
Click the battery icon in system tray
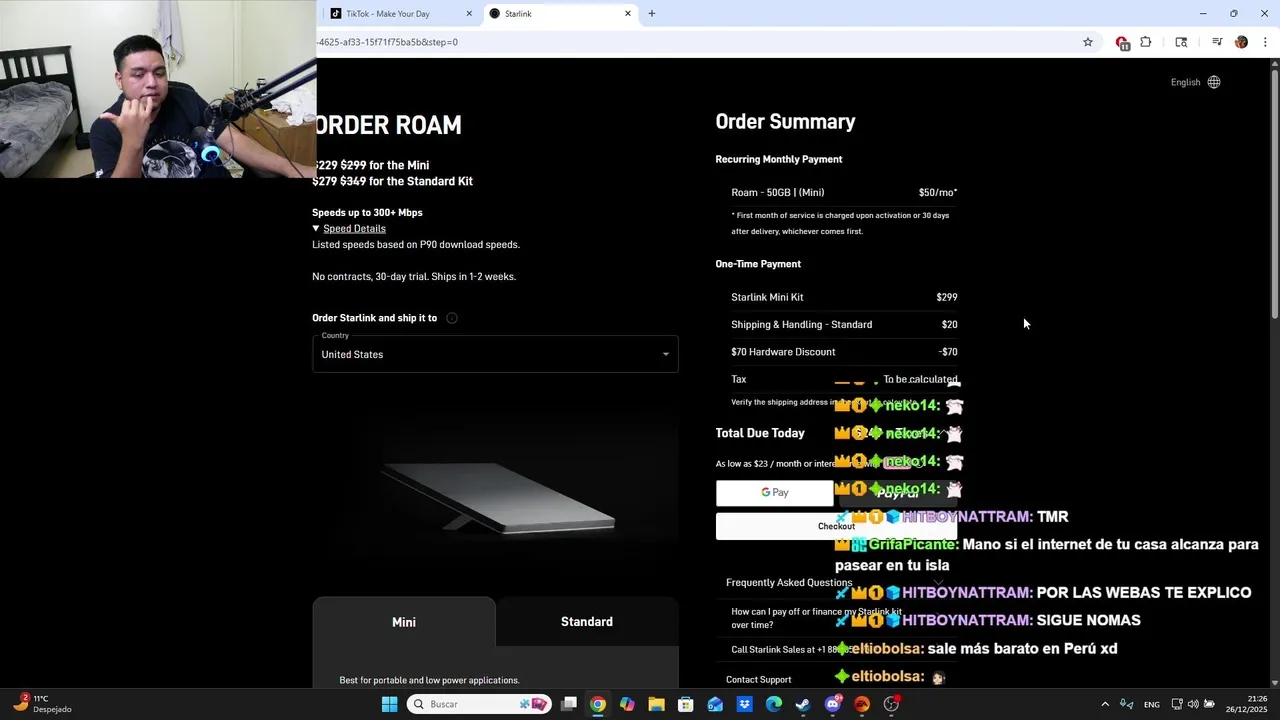[x=1209, y=704]
